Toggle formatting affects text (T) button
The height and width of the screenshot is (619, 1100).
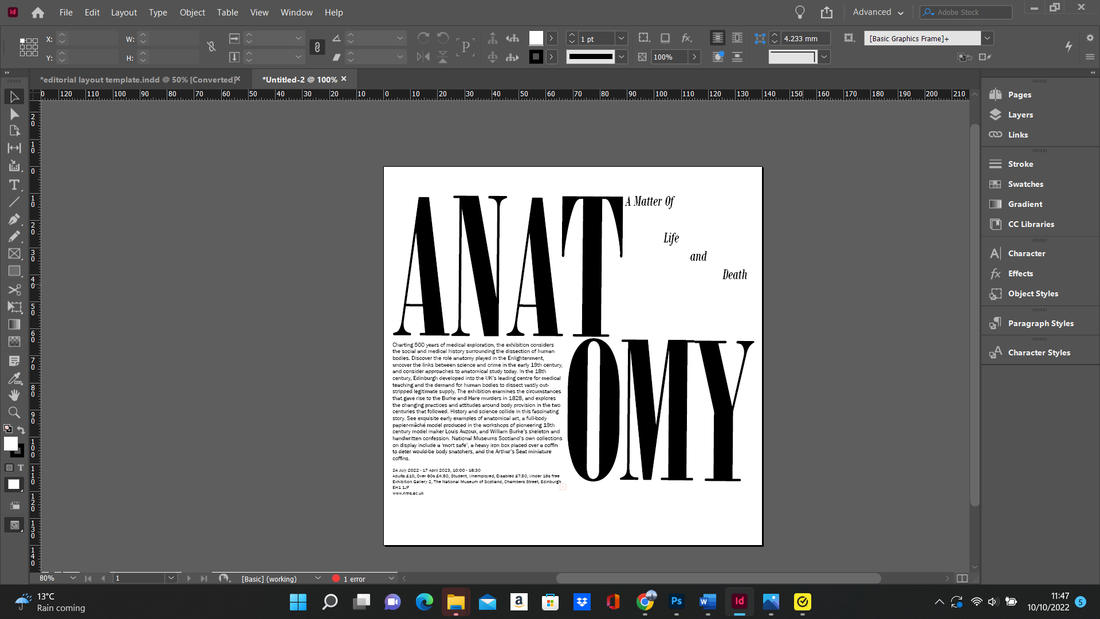pyautogui.click(x=20, y=467)
